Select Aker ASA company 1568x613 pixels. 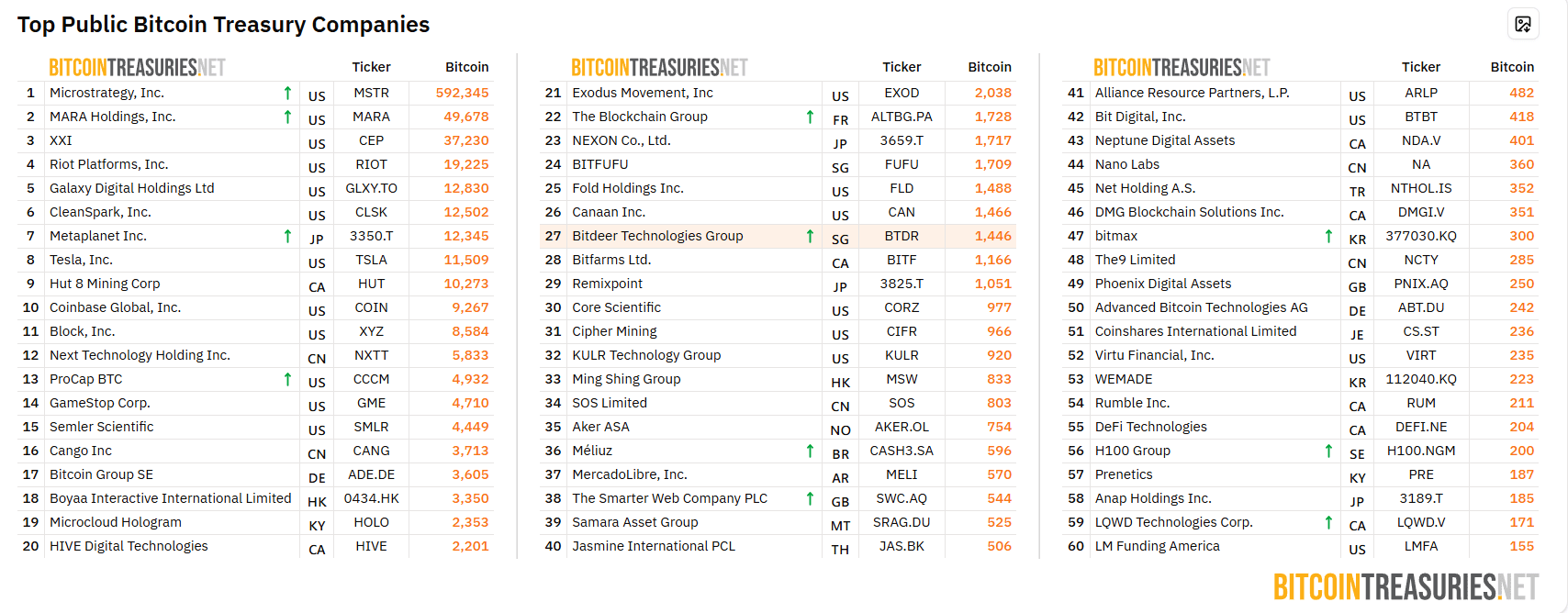click(x=600, y=427)
